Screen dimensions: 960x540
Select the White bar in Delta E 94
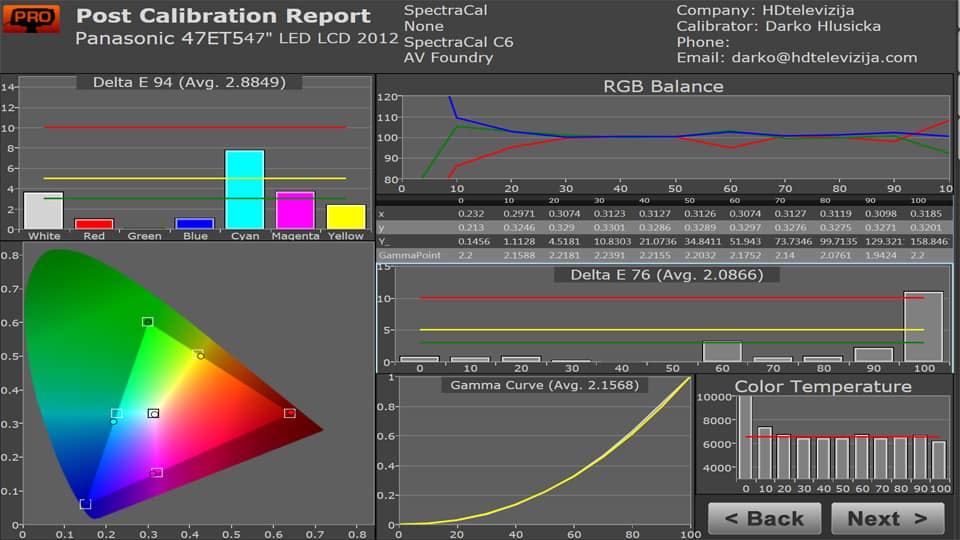click(x=43, y=211)
